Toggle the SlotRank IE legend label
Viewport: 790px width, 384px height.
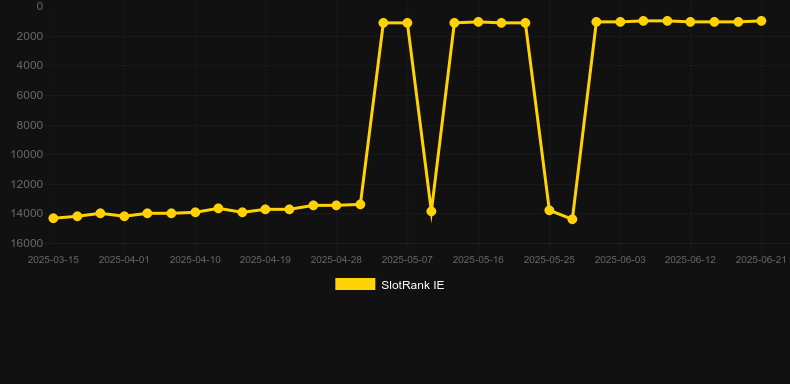(x=413, y=285)
